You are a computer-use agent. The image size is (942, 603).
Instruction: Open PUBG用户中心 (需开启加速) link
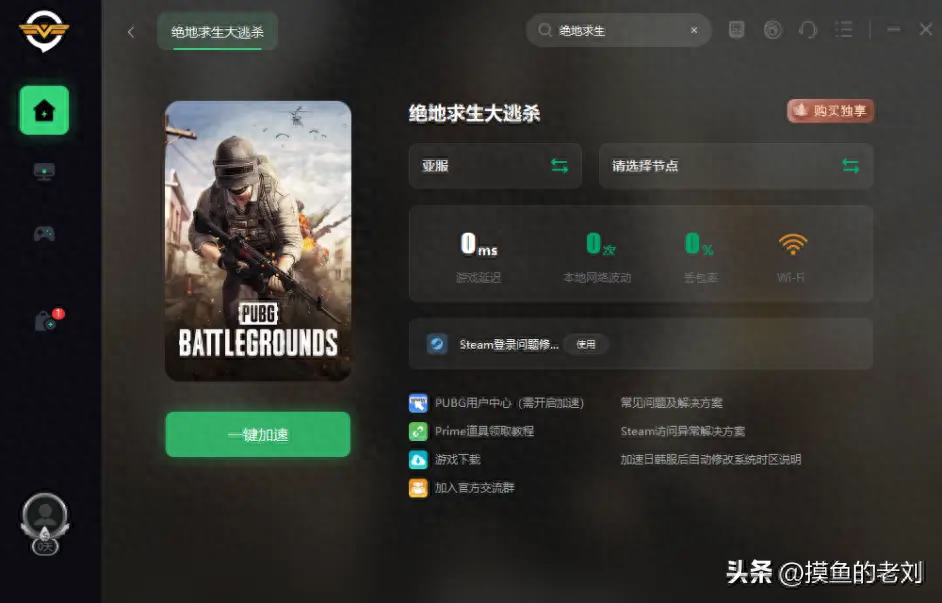(x=509, y=402)
